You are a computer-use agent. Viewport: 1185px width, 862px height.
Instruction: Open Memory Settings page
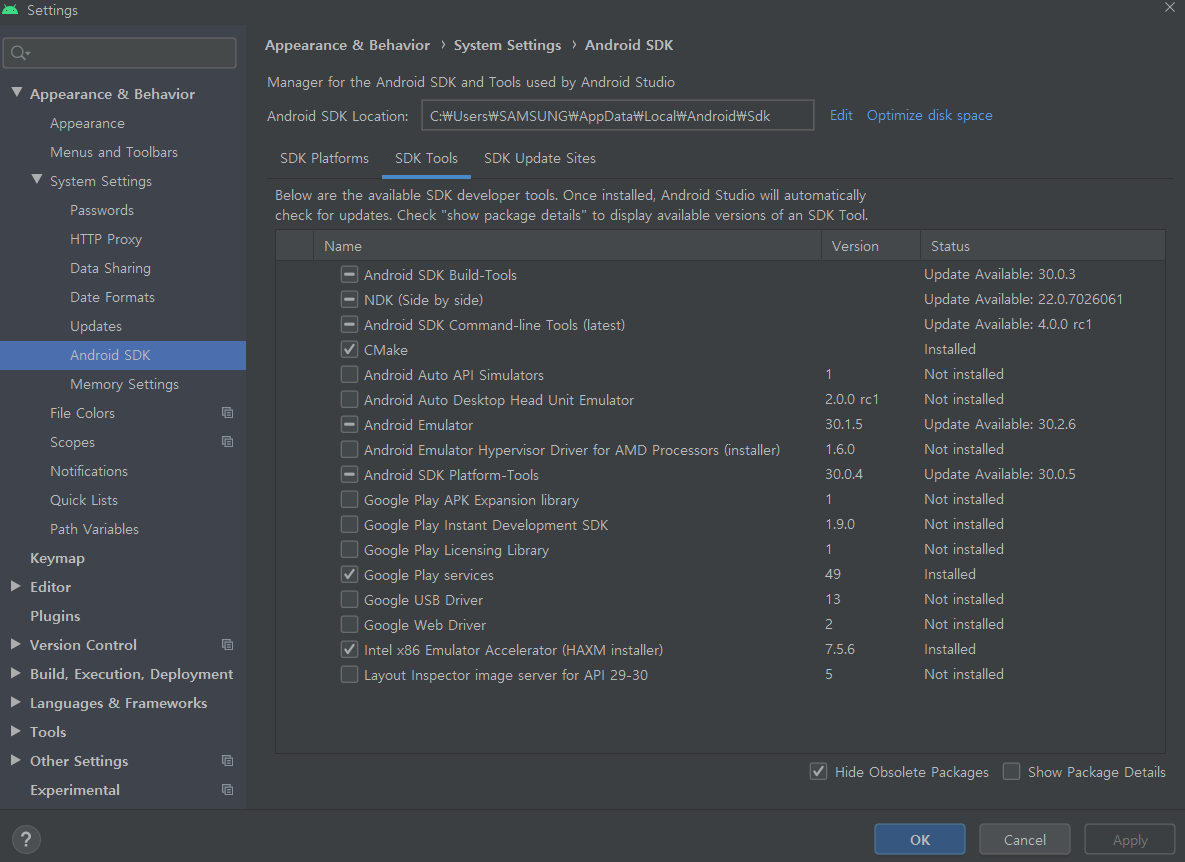pos(125,384)
